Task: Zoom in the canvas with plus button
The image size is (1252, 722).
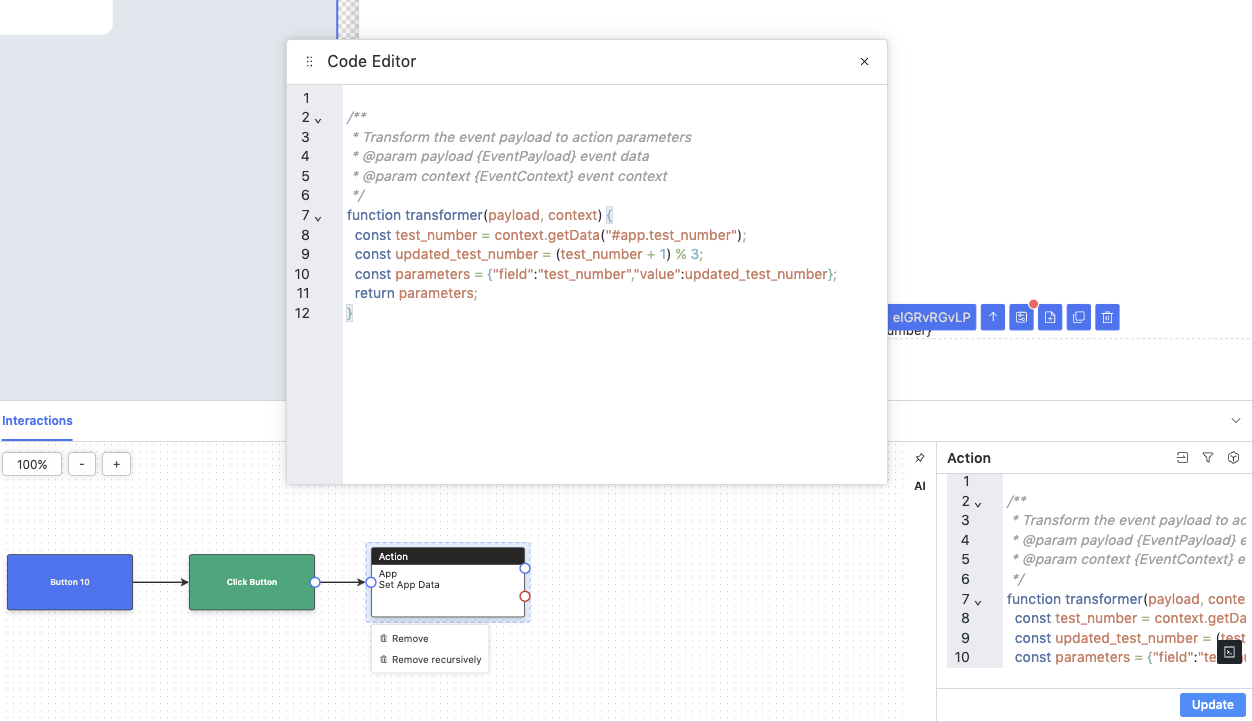Action: [x=116, y=465]
